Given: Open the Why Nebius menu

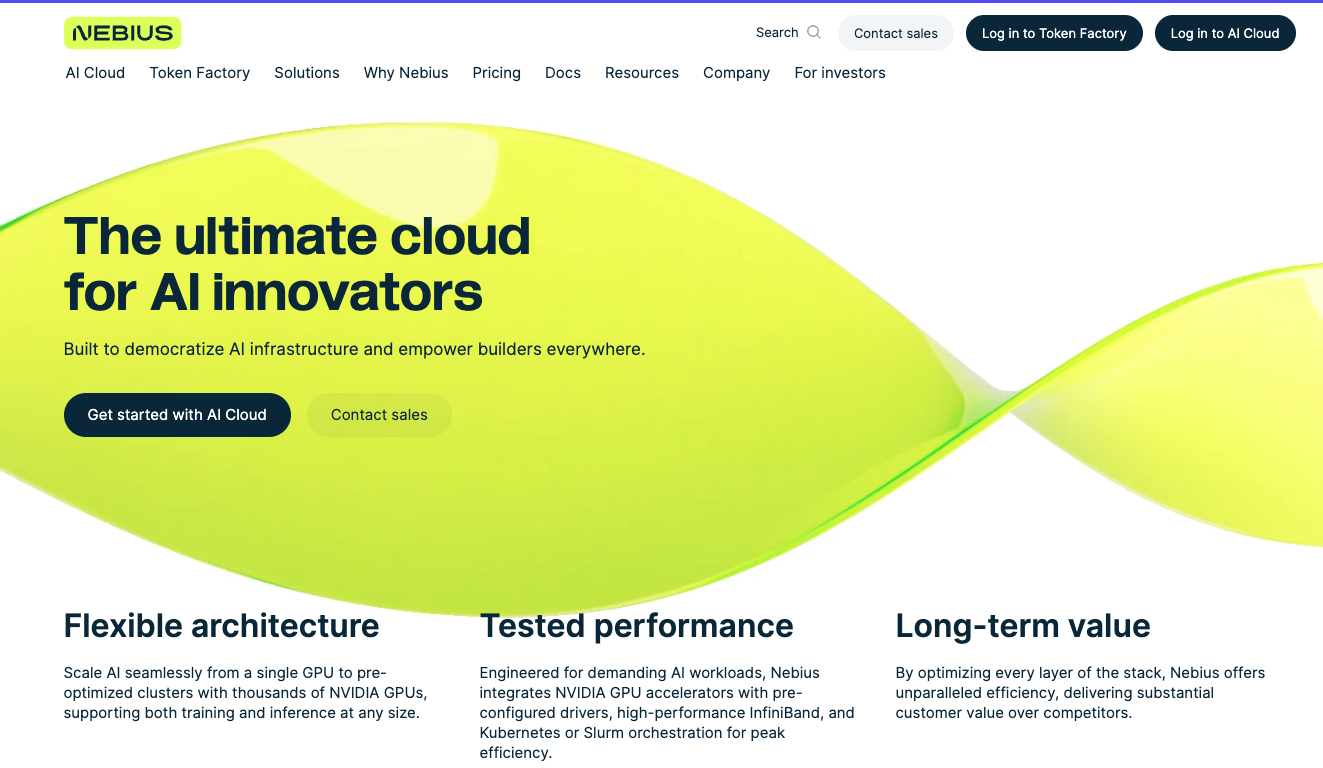Looking at the screenshot, I should [x=406, y=73].
